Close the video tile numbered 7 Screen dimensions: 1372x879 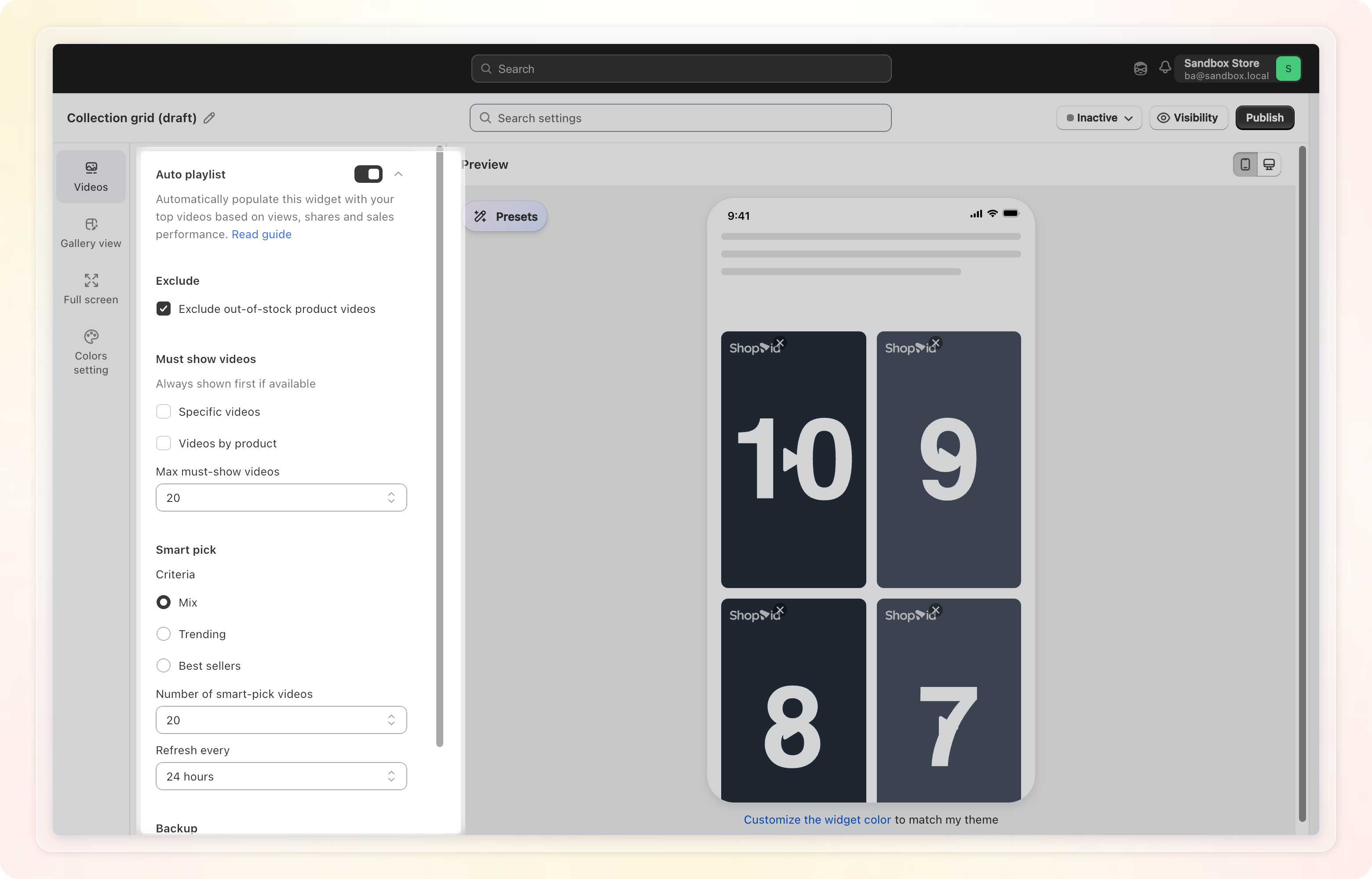[935, 610]
